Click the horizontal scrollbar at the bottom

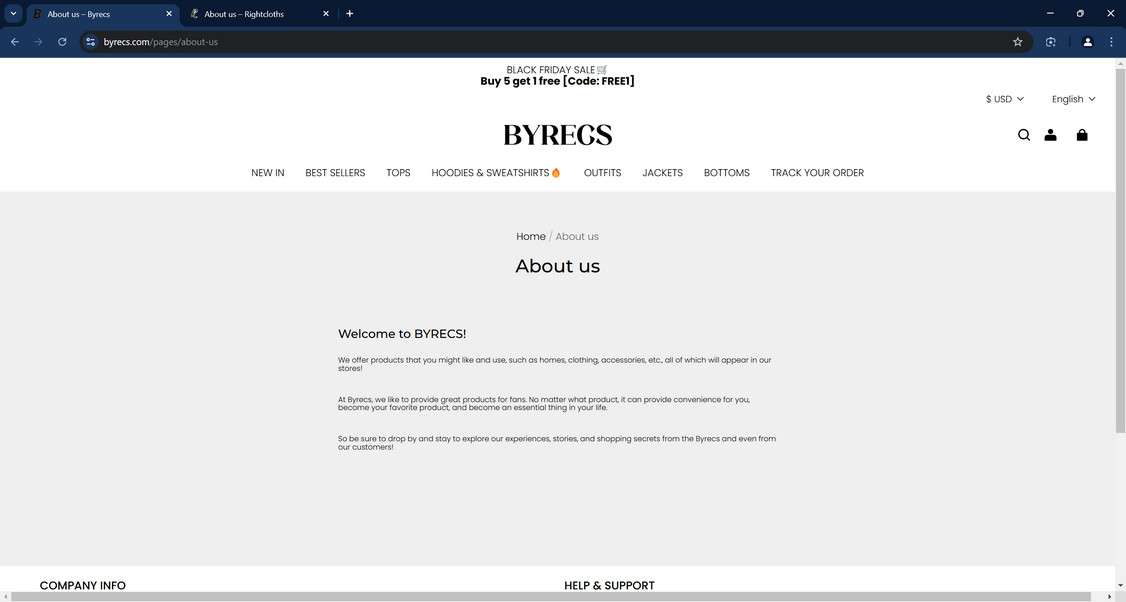[x=553, y=597]
